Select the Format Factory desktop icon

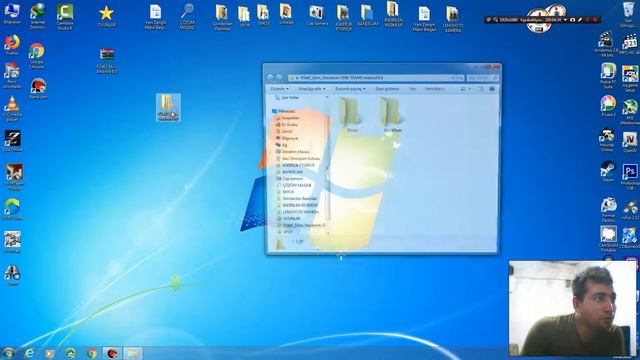click(x=608, y=210)
